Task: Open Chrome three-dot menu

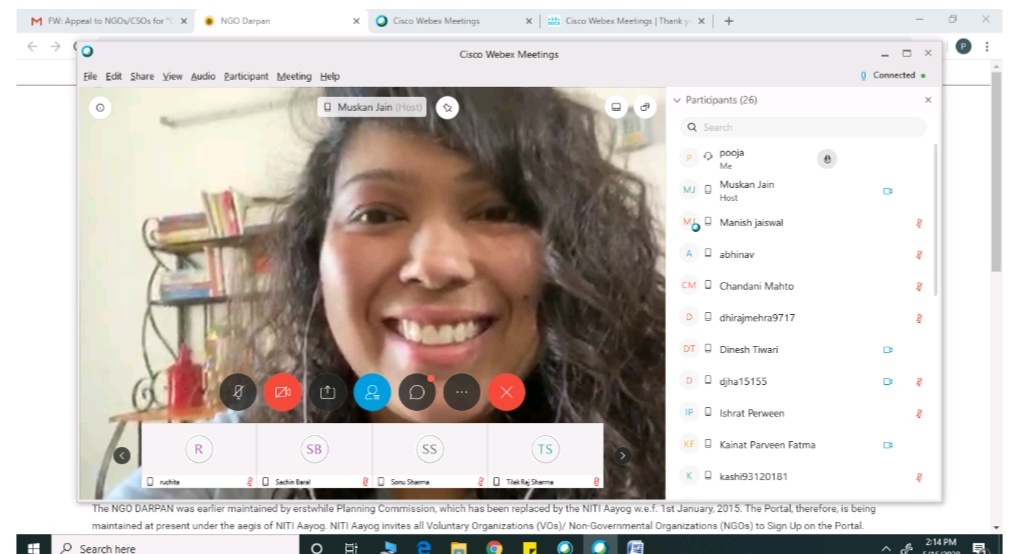Action: [x=987, y=46]
